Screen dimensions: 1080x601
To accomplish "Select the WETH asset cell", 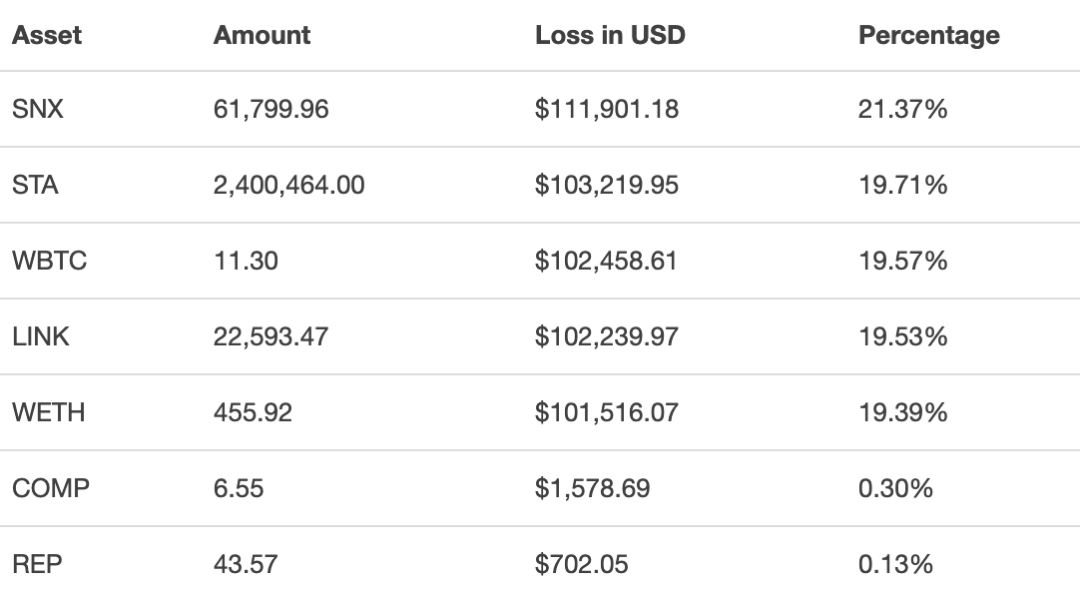I will tap(48, 412).
